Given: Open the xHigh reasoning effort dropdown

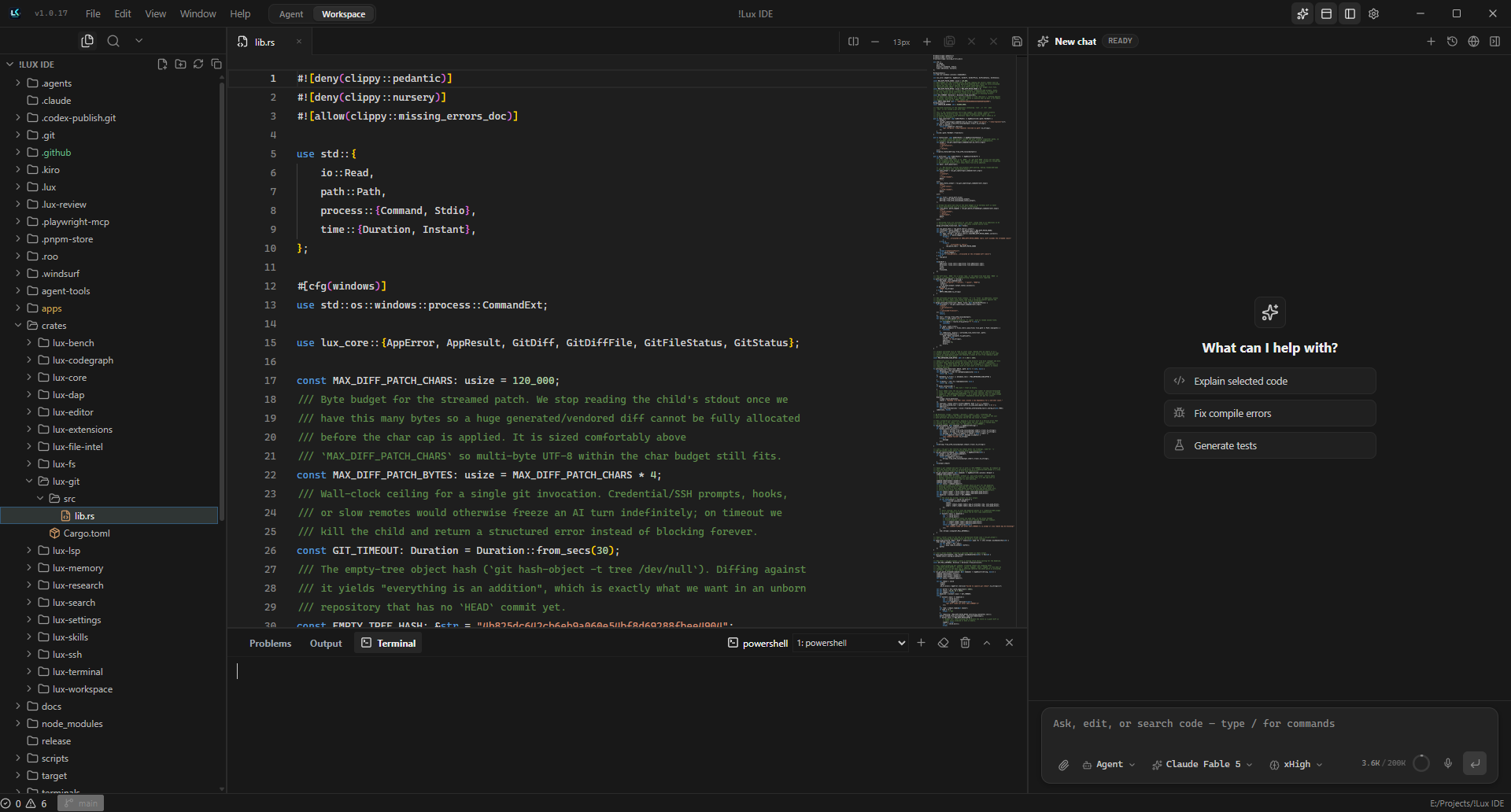Looking at the screenshot, I should pyautogui.click(x=1296, y=765).
